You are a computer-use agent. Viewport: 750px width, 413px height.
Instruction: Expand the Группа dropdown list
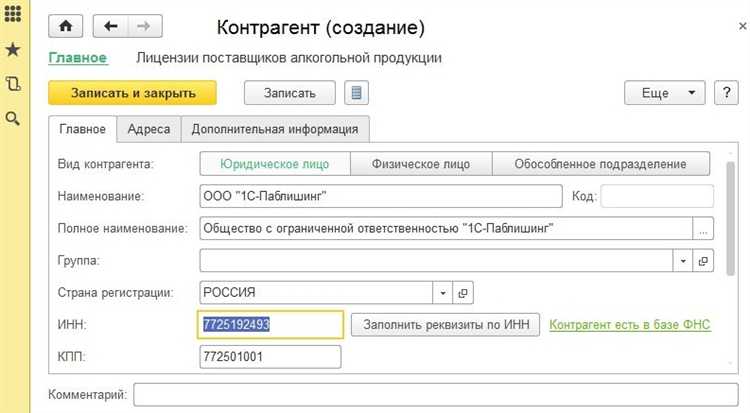683,261
